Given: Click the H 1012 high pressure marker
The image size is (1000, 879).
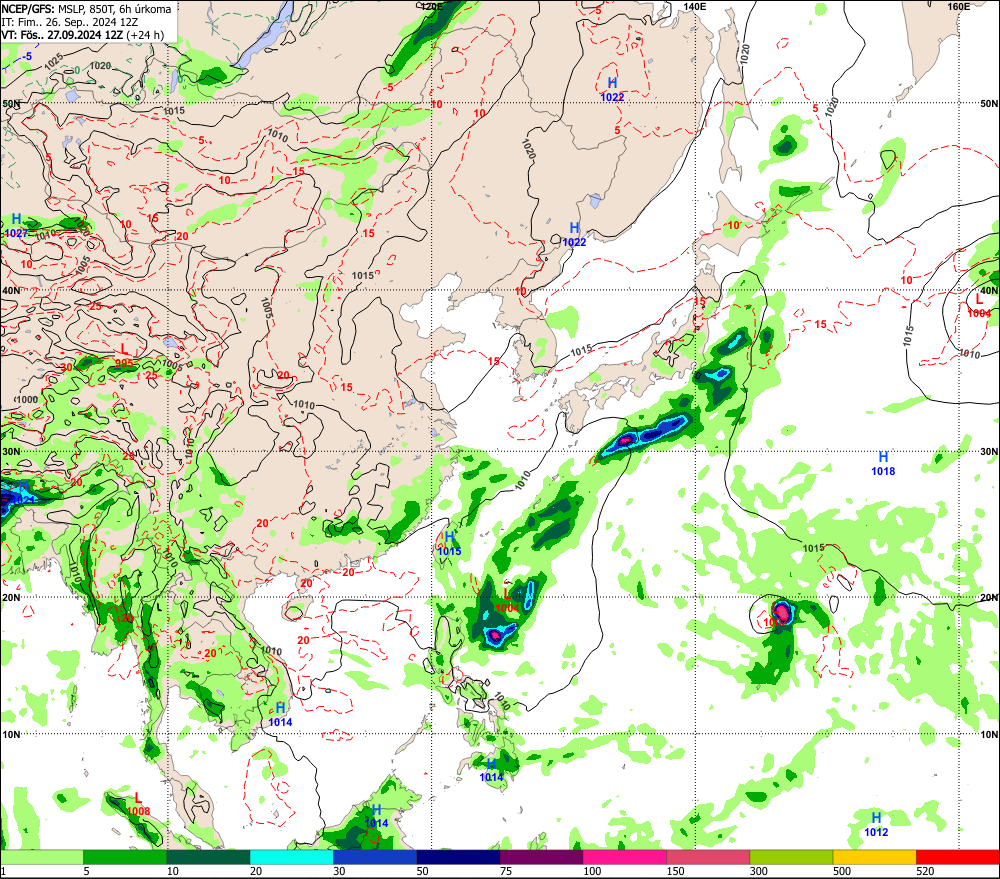Looking at the screenshot, I should pos(876,825).
